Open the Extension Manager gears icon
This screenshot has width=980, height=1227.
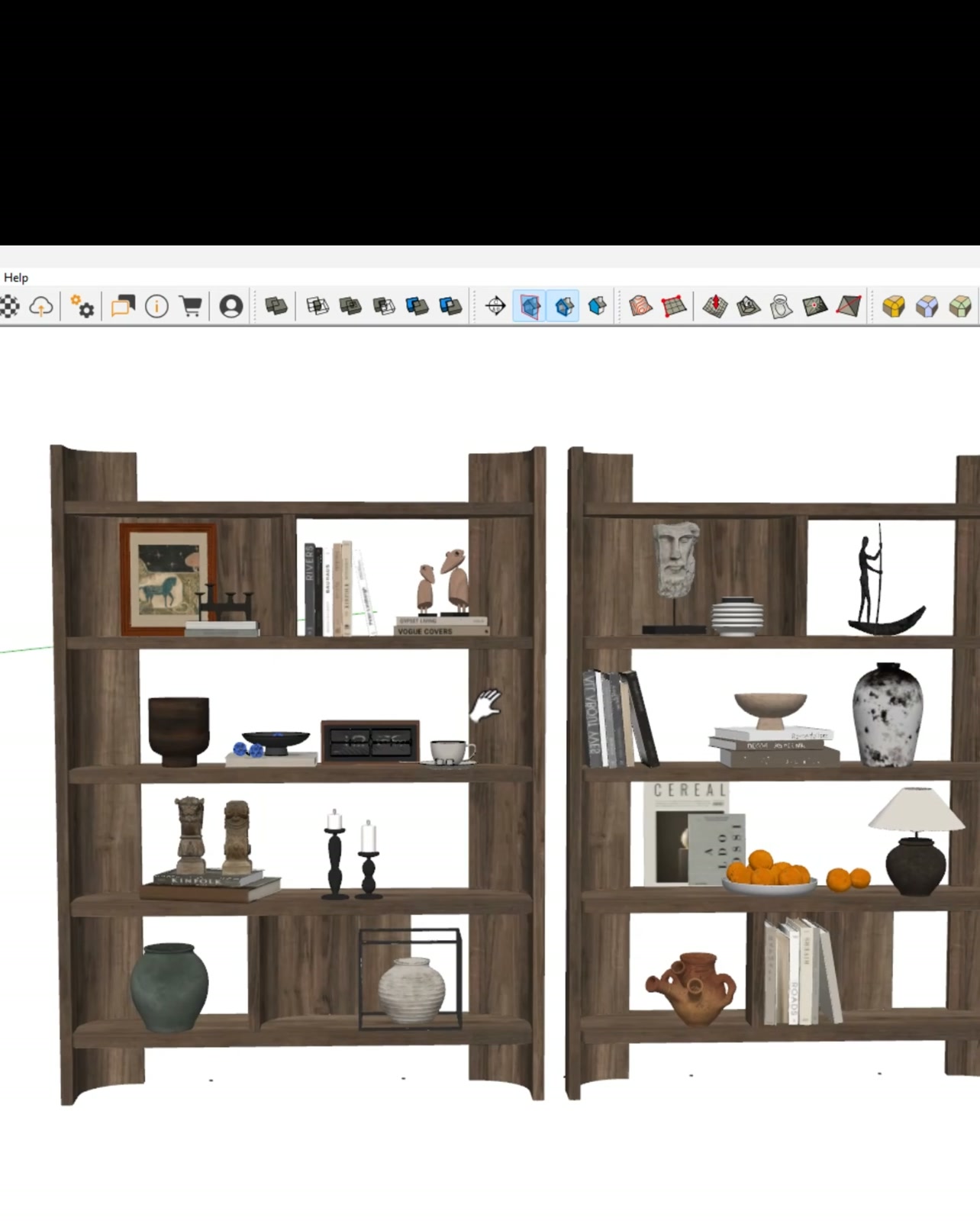[82, 307]
